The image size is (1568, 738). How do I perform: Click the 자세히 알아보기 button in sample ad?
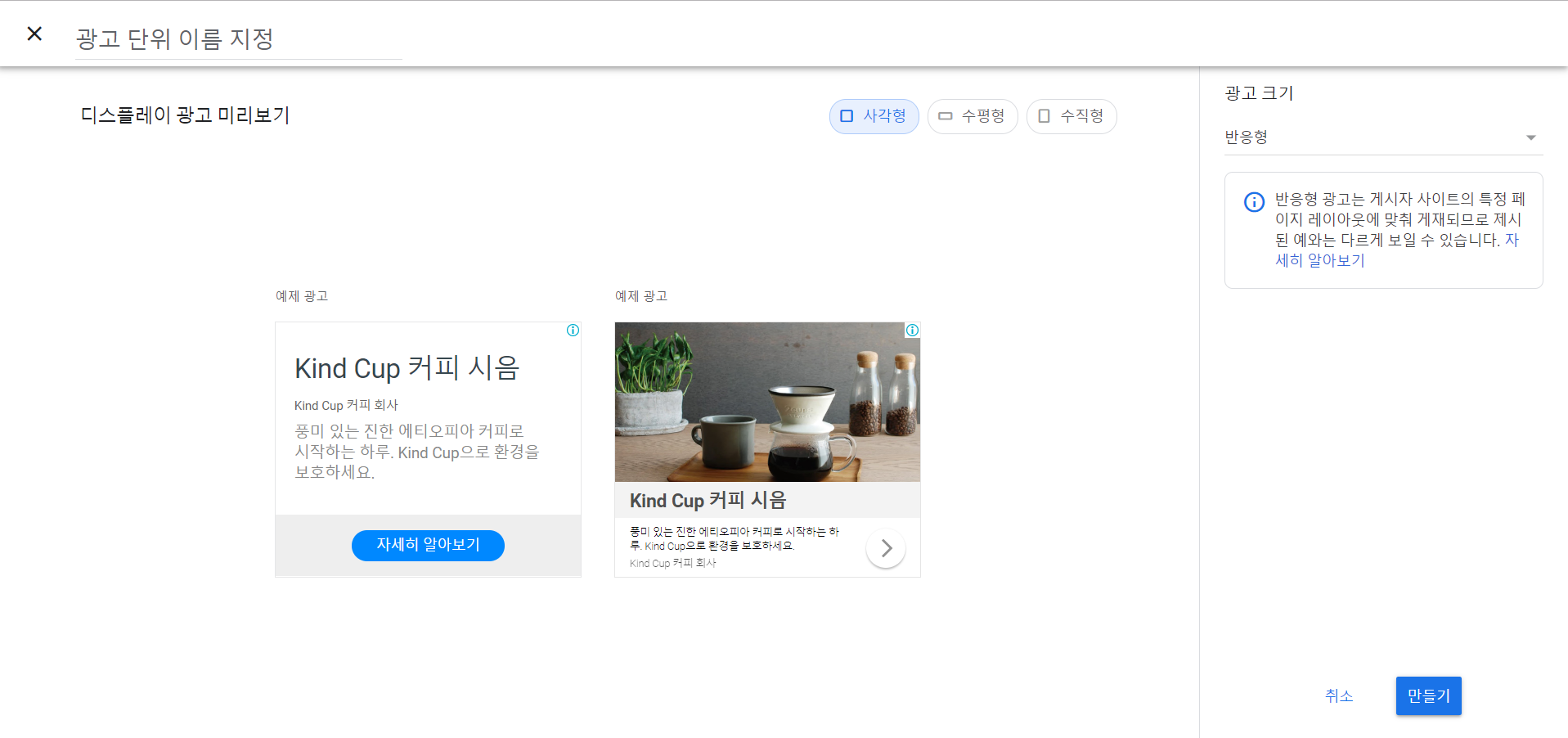pos(428,545)
